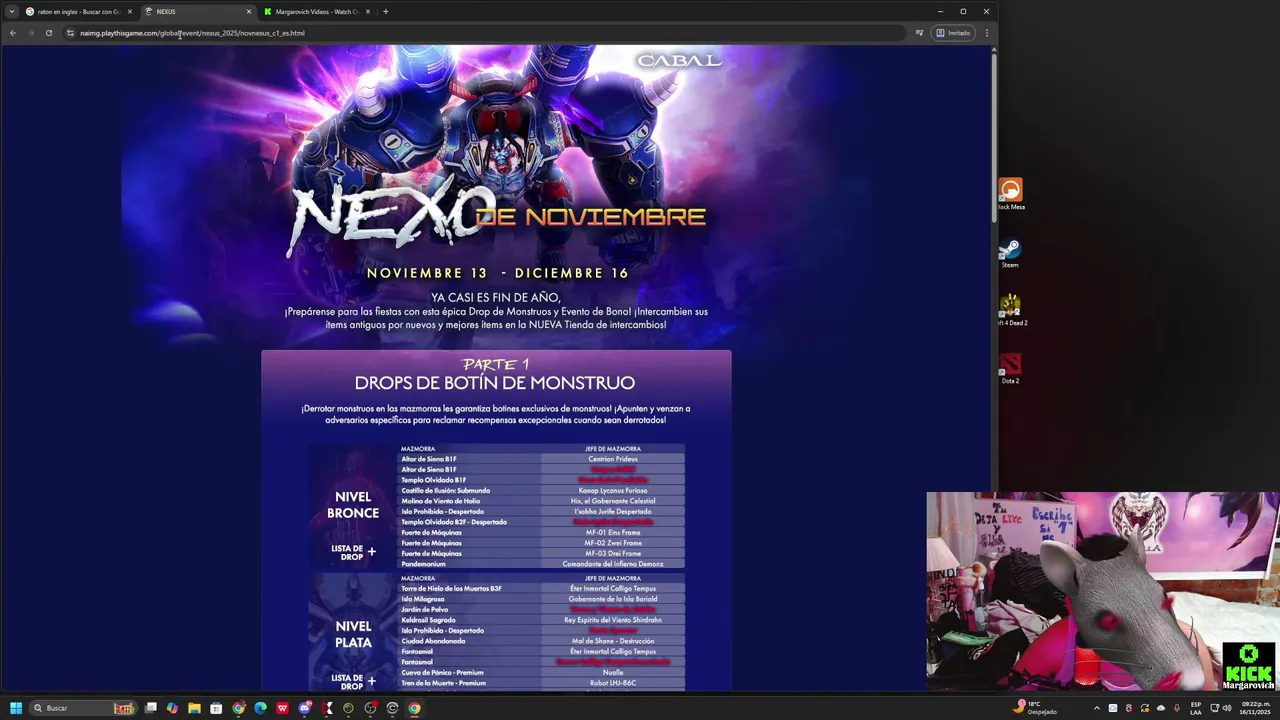Viewport: 1280px width, 720px height.
Task: Click 'Robot LHJ-86C' boss entry
Action: click(x=613, y=683)
